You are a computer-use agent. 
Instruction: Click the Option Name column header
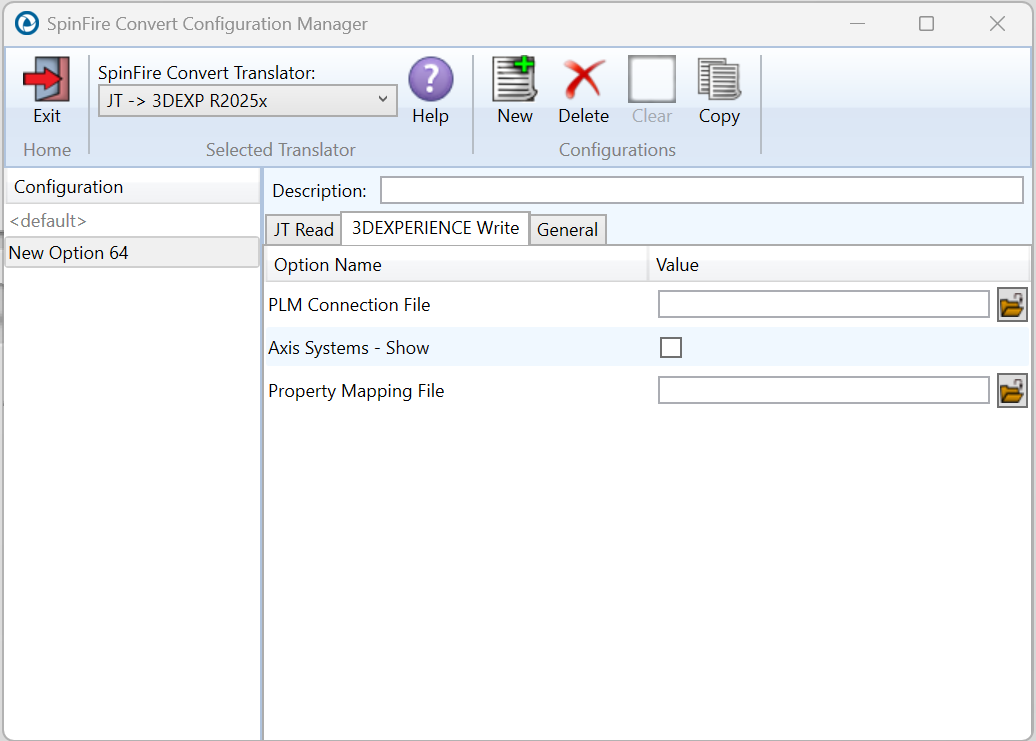pos(457,265)
